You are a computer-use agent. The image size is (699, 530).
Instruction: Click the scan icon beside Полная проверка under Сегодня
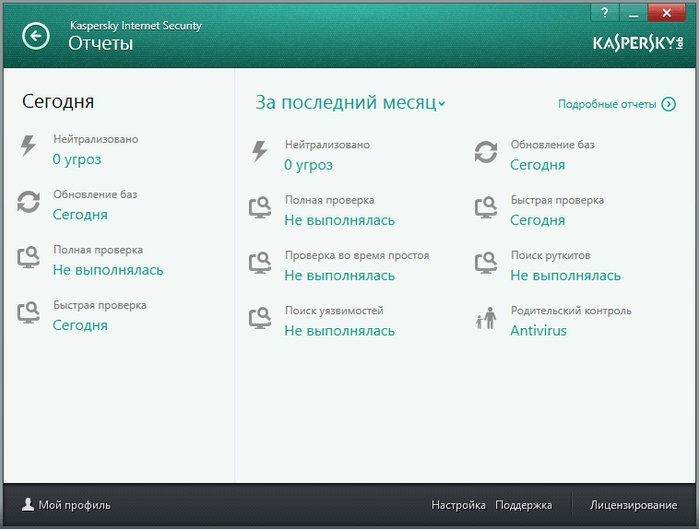click(x=29, y=257)
